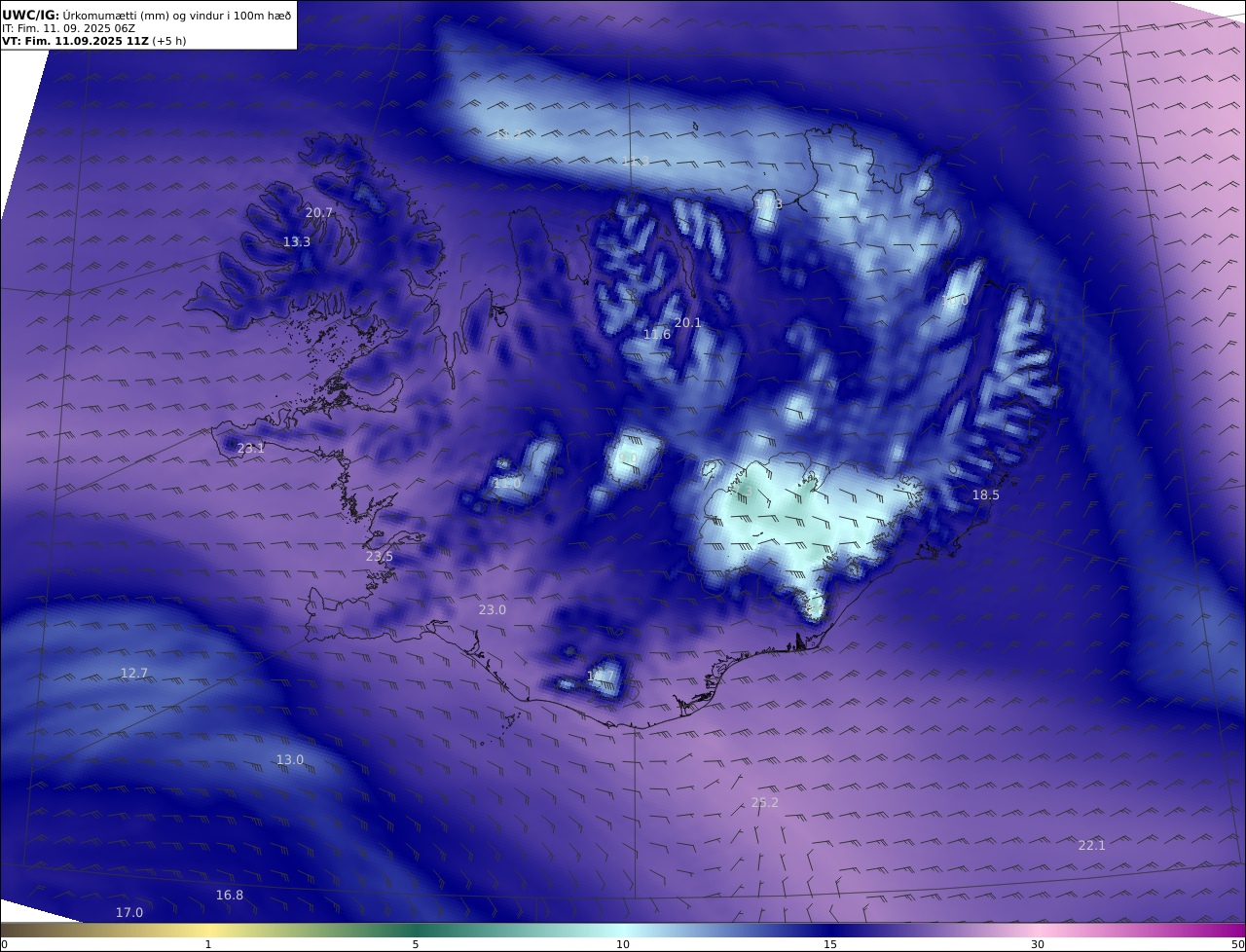Click the 0 tick on the color scale

[x=4, y=944]
